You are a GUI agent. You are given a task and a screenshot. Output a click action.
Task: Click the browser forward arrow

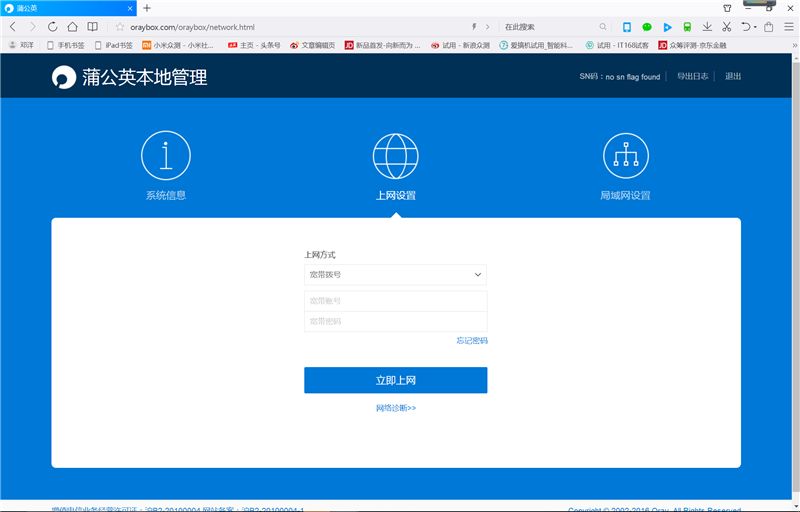[33, 27]
